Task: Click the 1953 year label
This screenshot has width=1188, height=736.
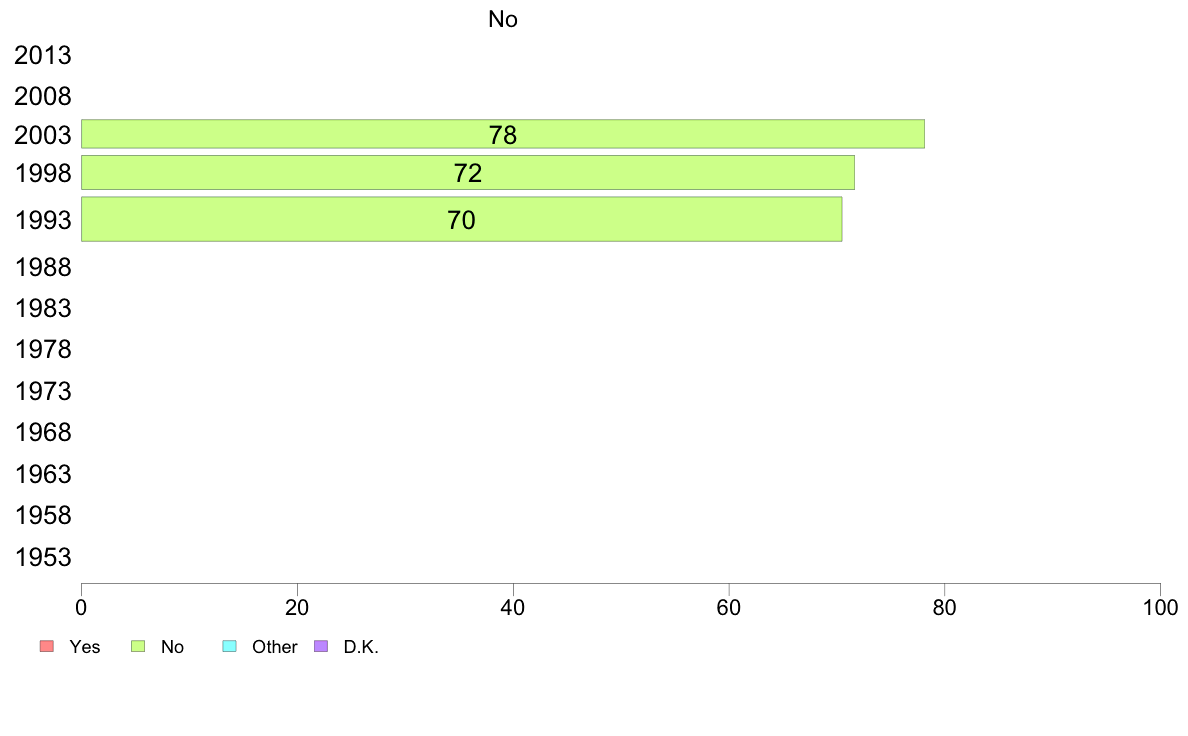Action: [x=43, y=557]
